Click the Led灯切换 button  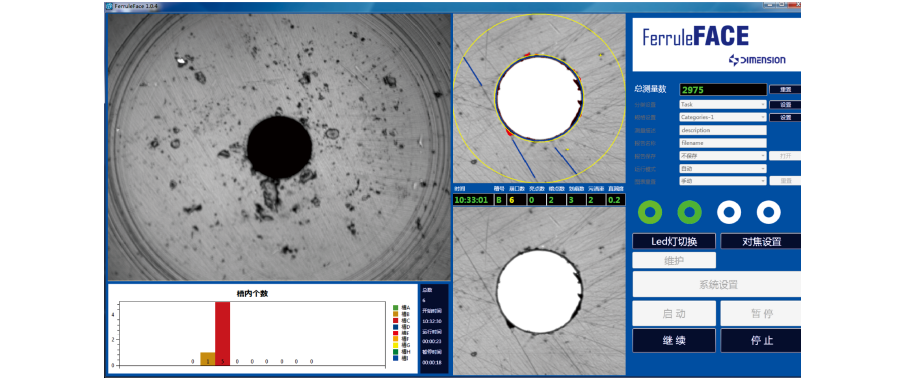(674, 241)
